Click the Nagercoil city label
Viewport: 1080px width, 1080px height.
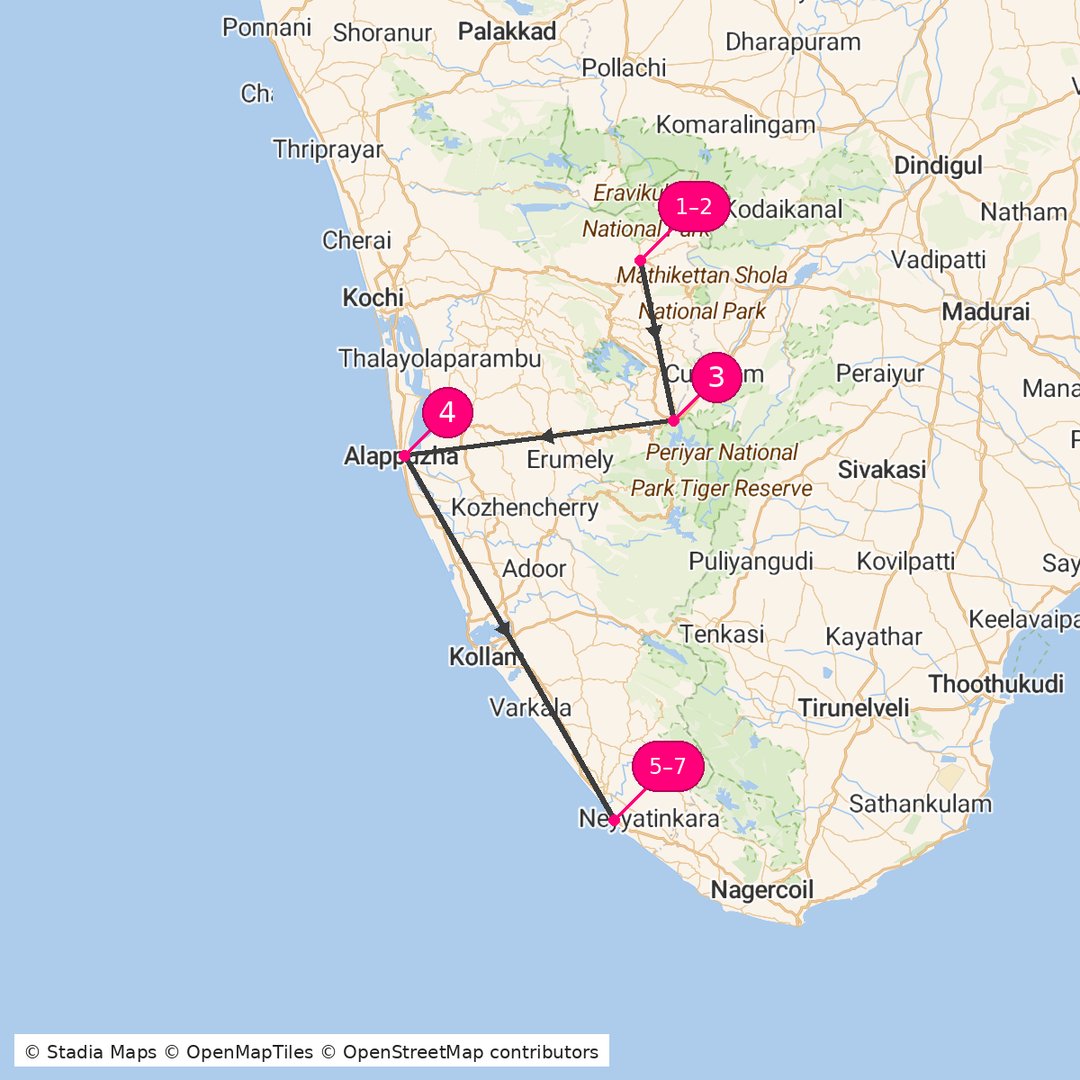pyautogui.click(x=762, y=889)
